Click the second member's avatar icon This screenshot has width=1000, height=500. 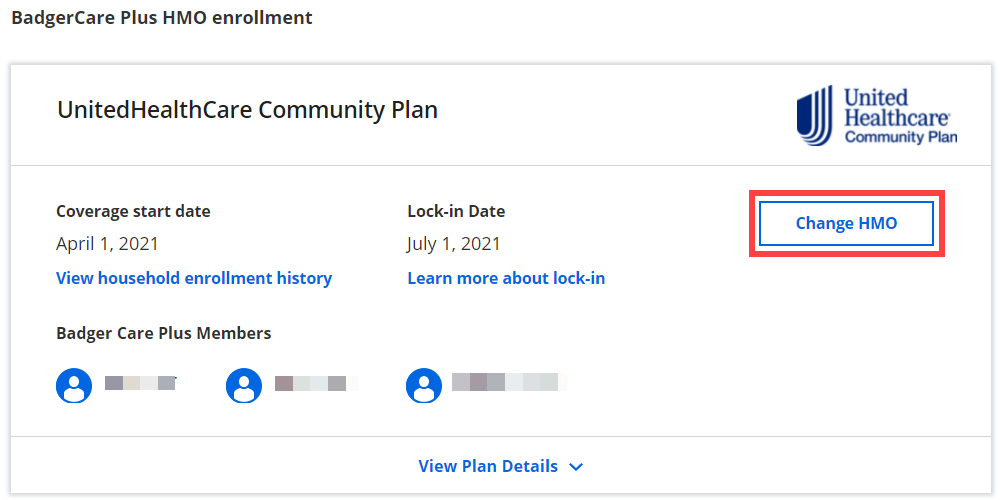click(244, 385)
